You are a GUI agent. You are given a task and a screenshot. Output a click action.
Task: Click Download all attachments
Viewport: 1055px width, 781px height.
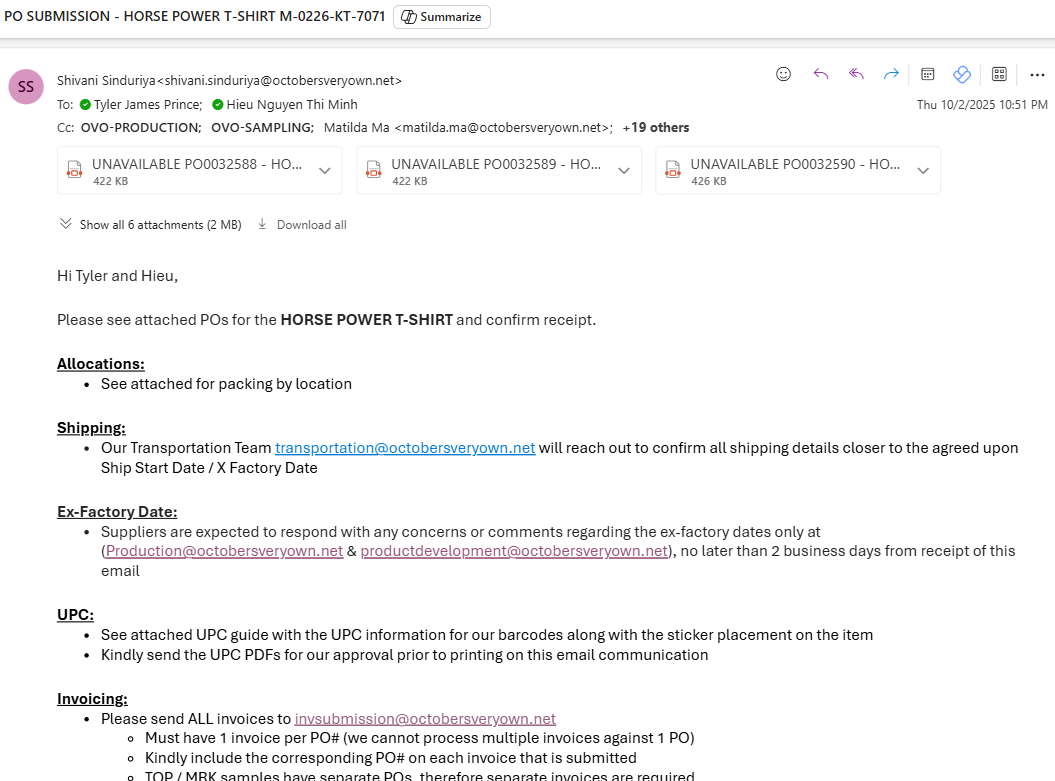302,225
